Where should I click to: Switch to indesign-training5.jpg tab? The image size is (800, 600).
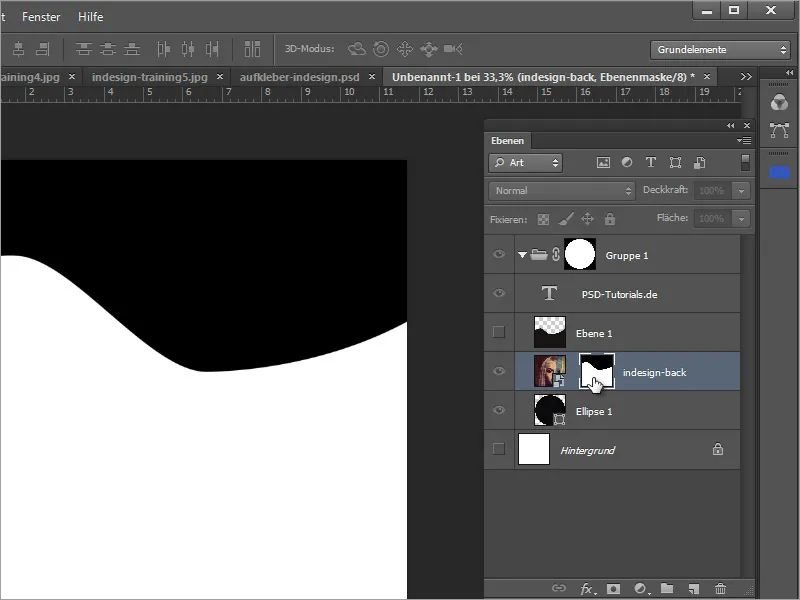pyautogui.click(x=149, y=77)
